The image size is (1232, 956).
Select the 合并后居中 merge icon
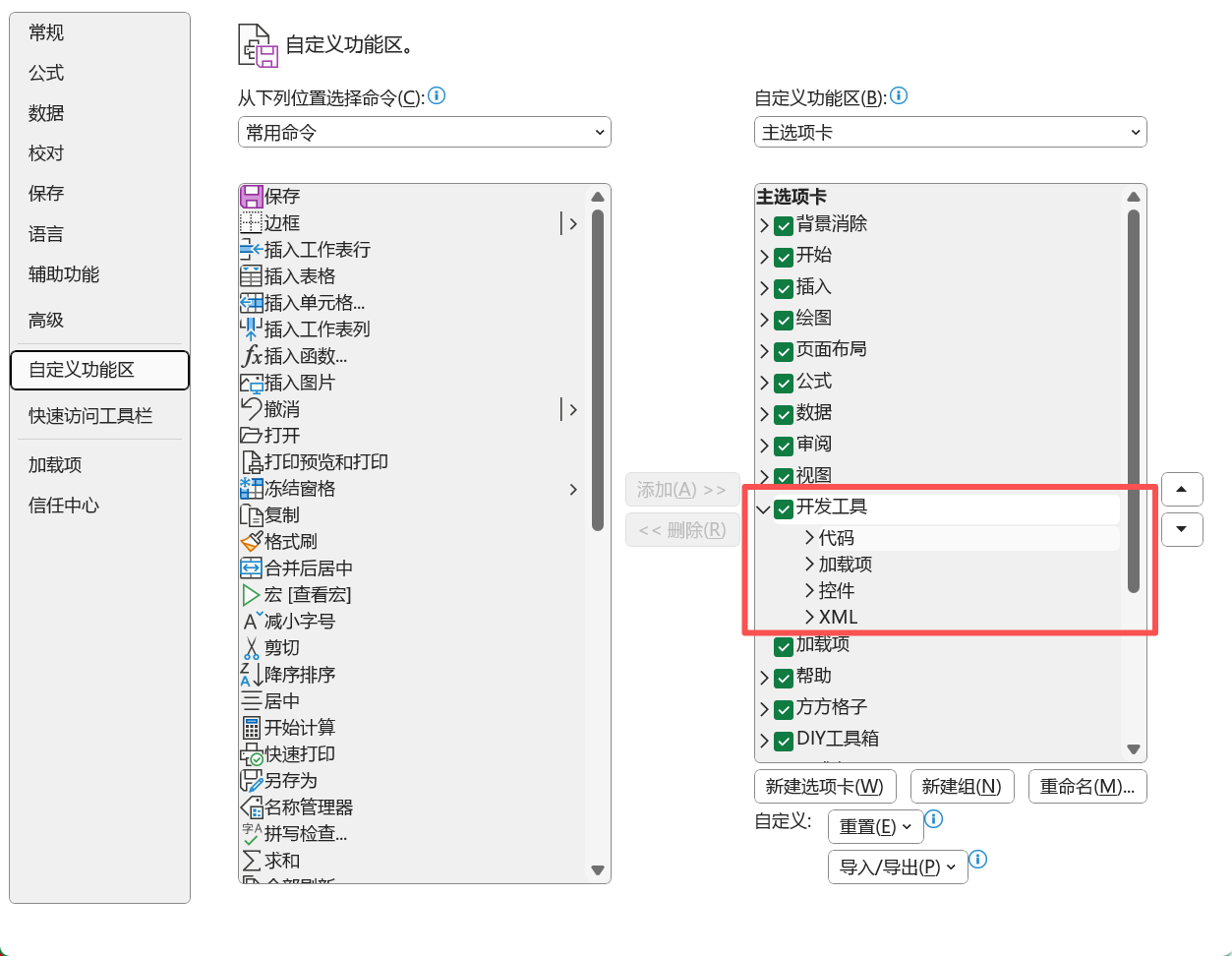click(x=252, y=568)
